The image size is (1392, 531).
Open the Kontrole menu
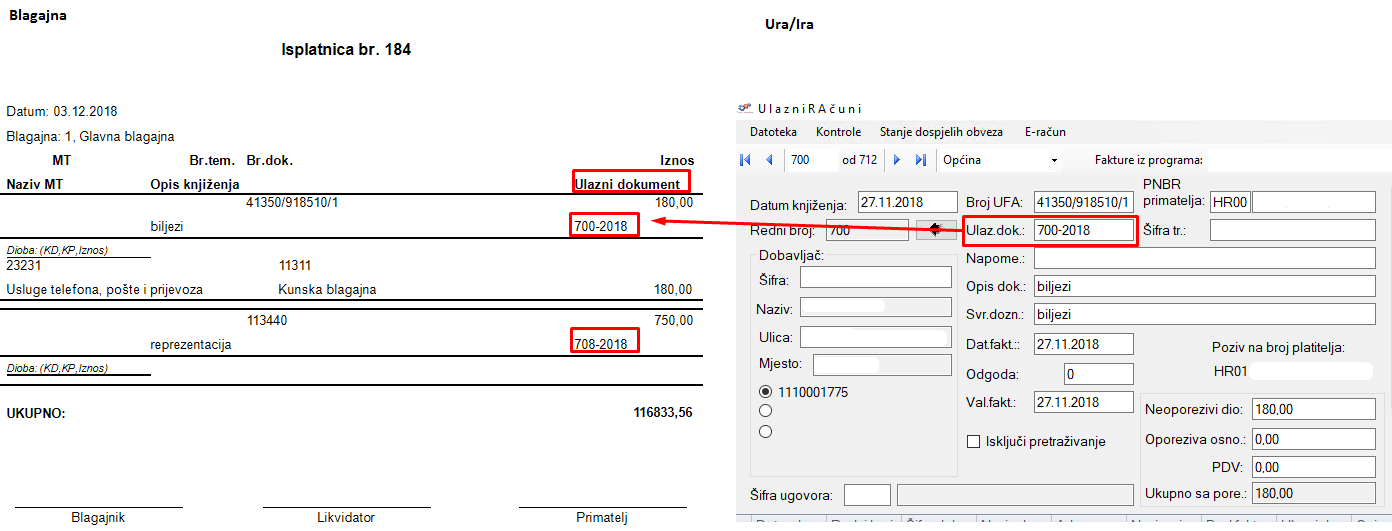coord(838,132)
